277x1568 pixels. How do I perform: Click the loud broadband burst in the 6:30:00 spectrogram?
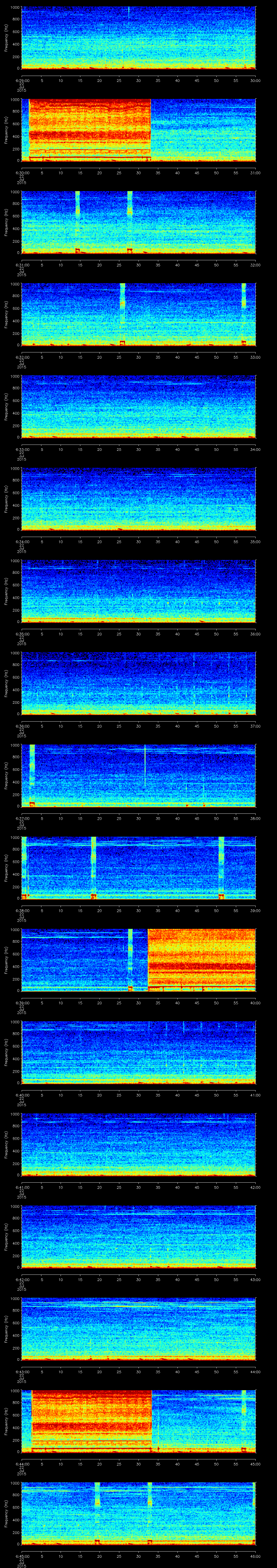(90, 130)
